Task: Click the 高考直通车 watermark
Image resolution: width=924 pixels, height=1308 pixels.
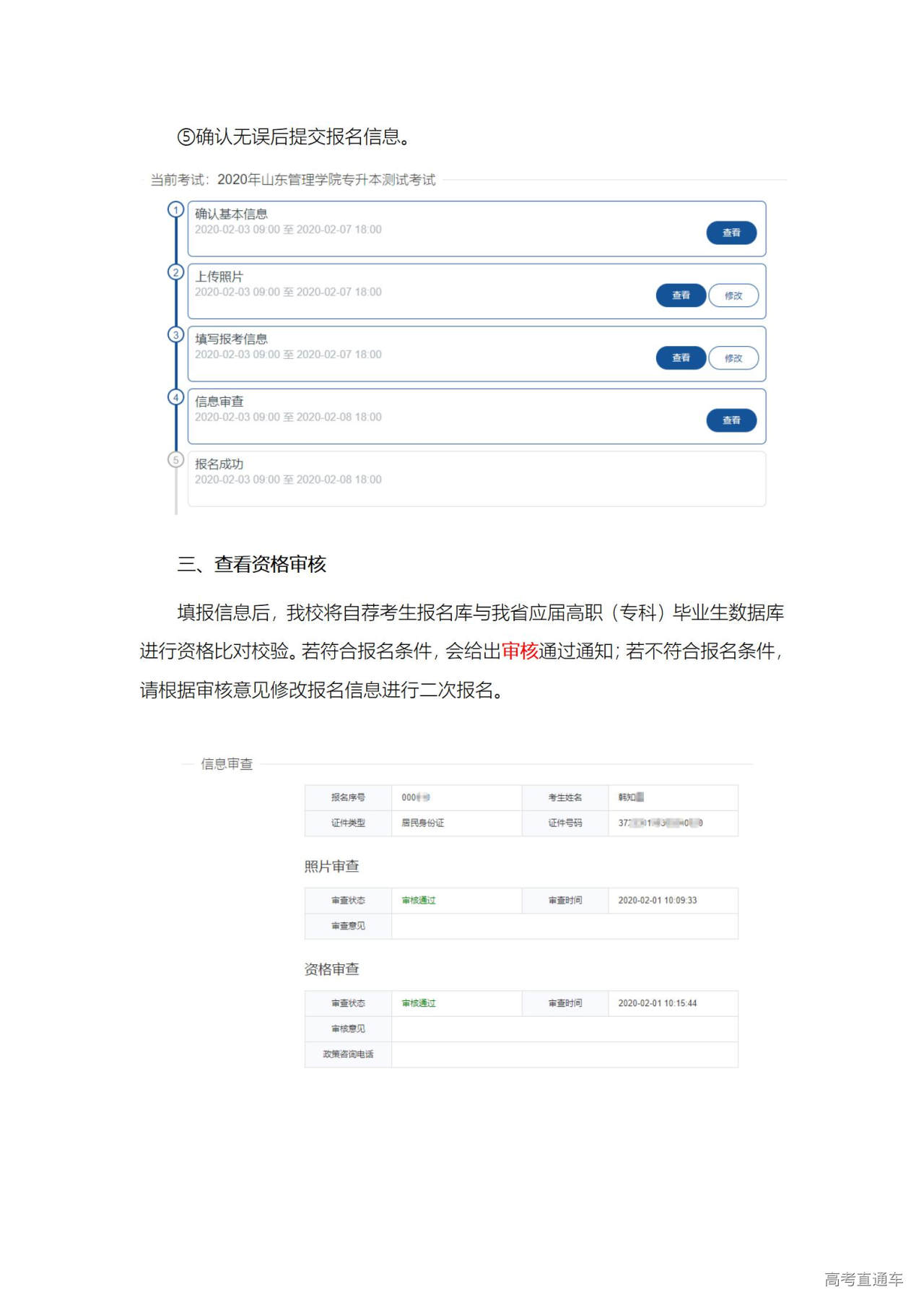Action: pyautogui.click(x=863, y=1280)
